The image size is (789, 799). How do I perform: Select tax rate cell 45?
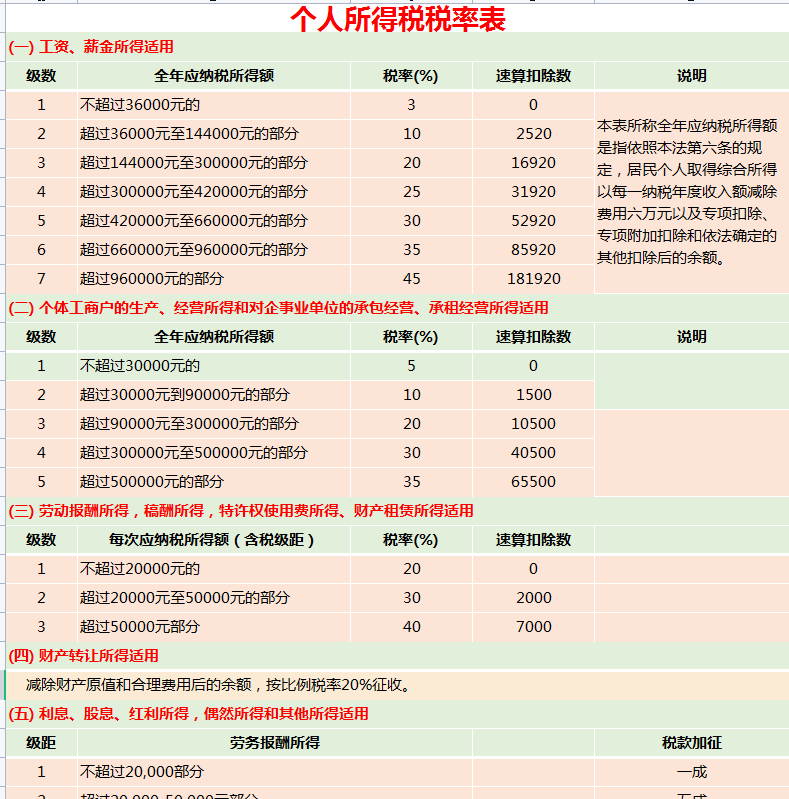coord(411,279)
